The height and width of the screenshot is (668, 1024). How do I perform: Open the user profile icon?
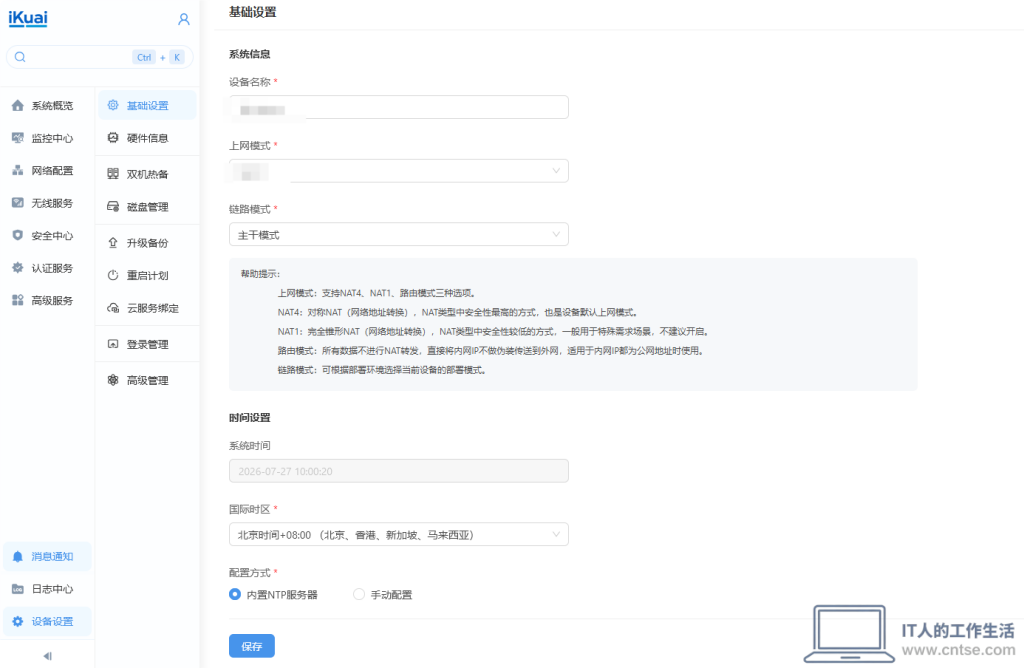point(184,19)
